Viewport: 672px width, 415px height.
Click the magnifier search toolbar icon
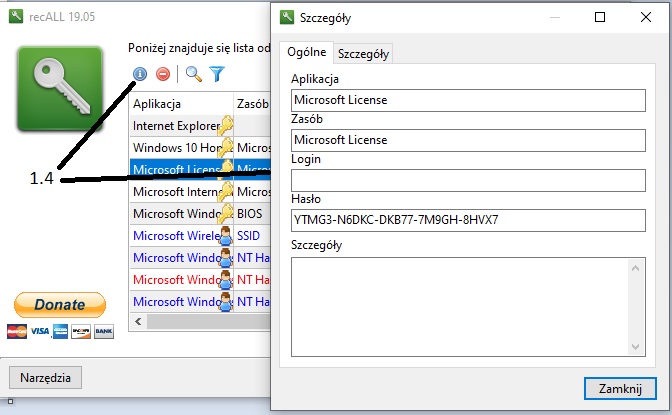pyautogui.click(x=194, y=74)
